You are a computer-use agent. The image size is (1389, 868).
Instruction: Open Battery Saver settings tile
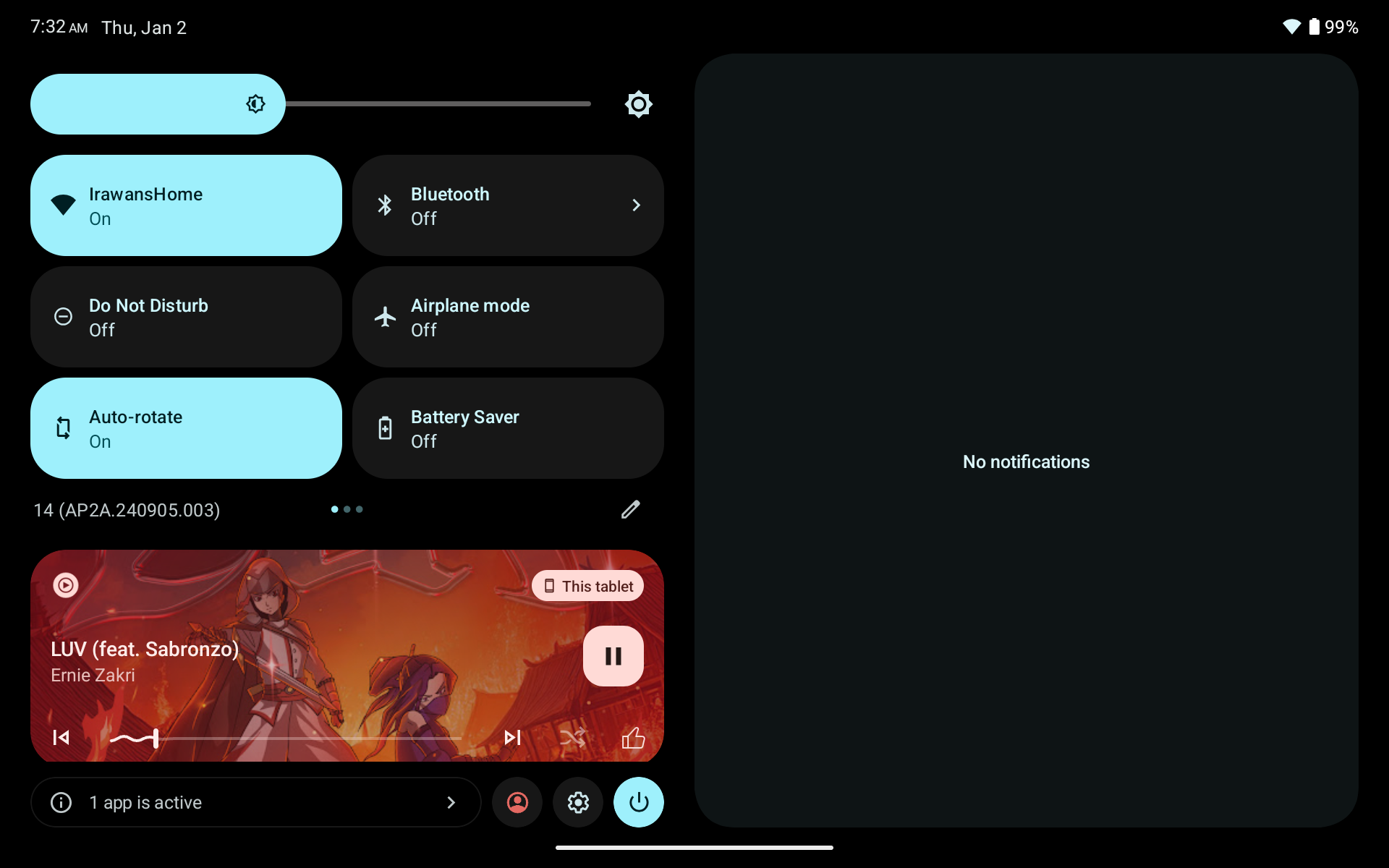(508, 428)
